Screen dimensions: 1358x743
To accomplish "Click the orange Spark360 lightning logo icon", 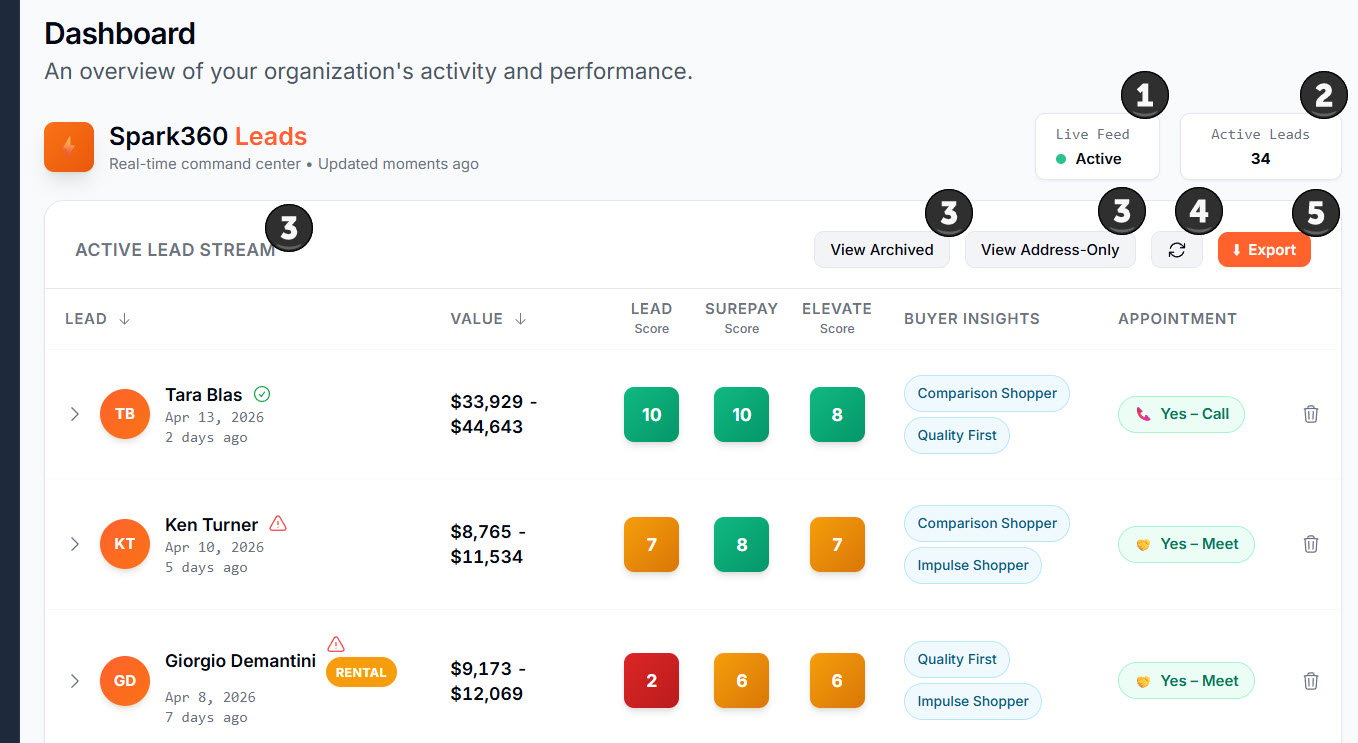I will [69, 147].
